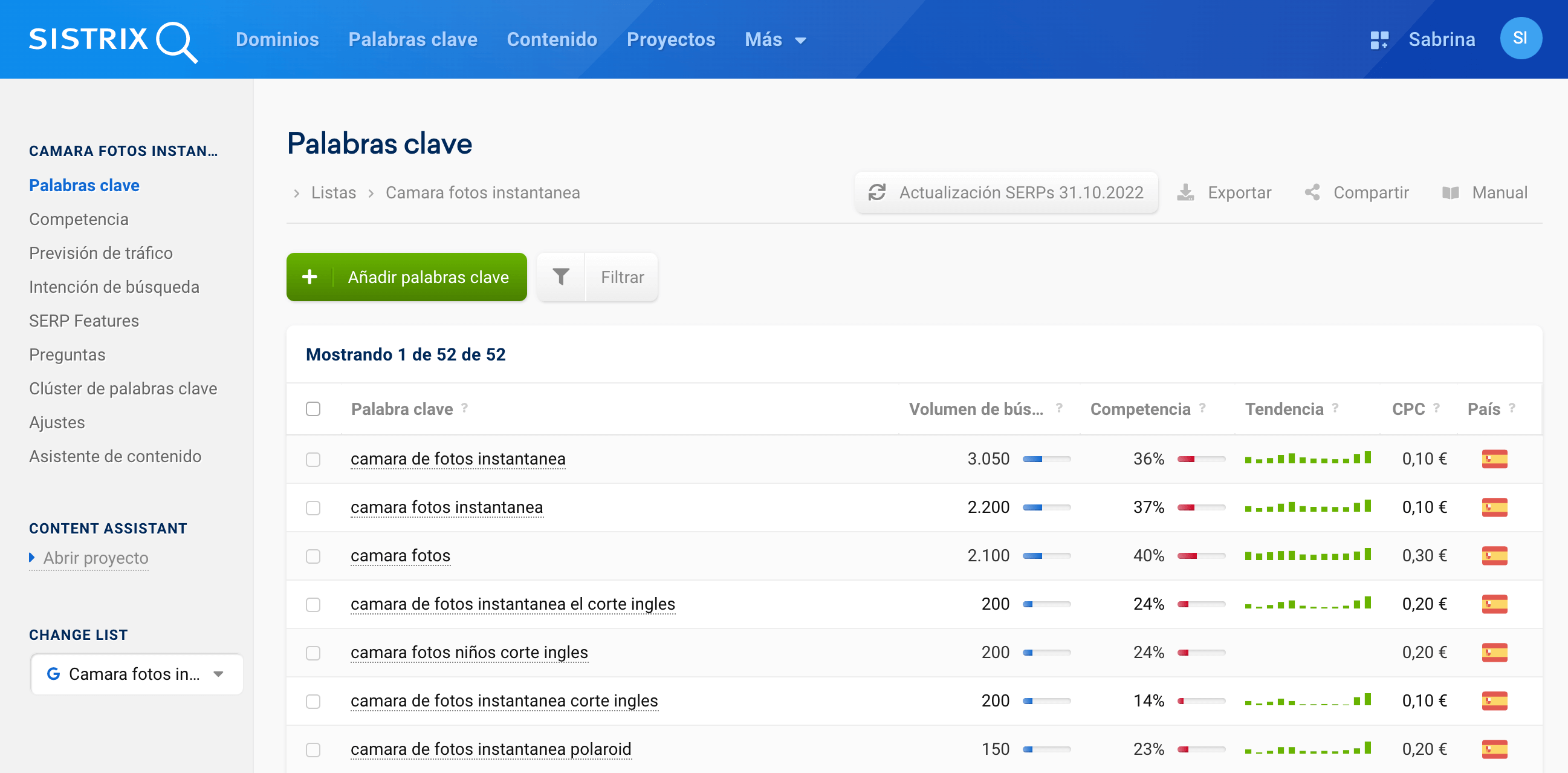Image resolution: width=1568 pixels, height=773 pixels.
Task: Open the apps grid icon next to Sabrina
Action: pyautogui.click(x=1379, y=40)
